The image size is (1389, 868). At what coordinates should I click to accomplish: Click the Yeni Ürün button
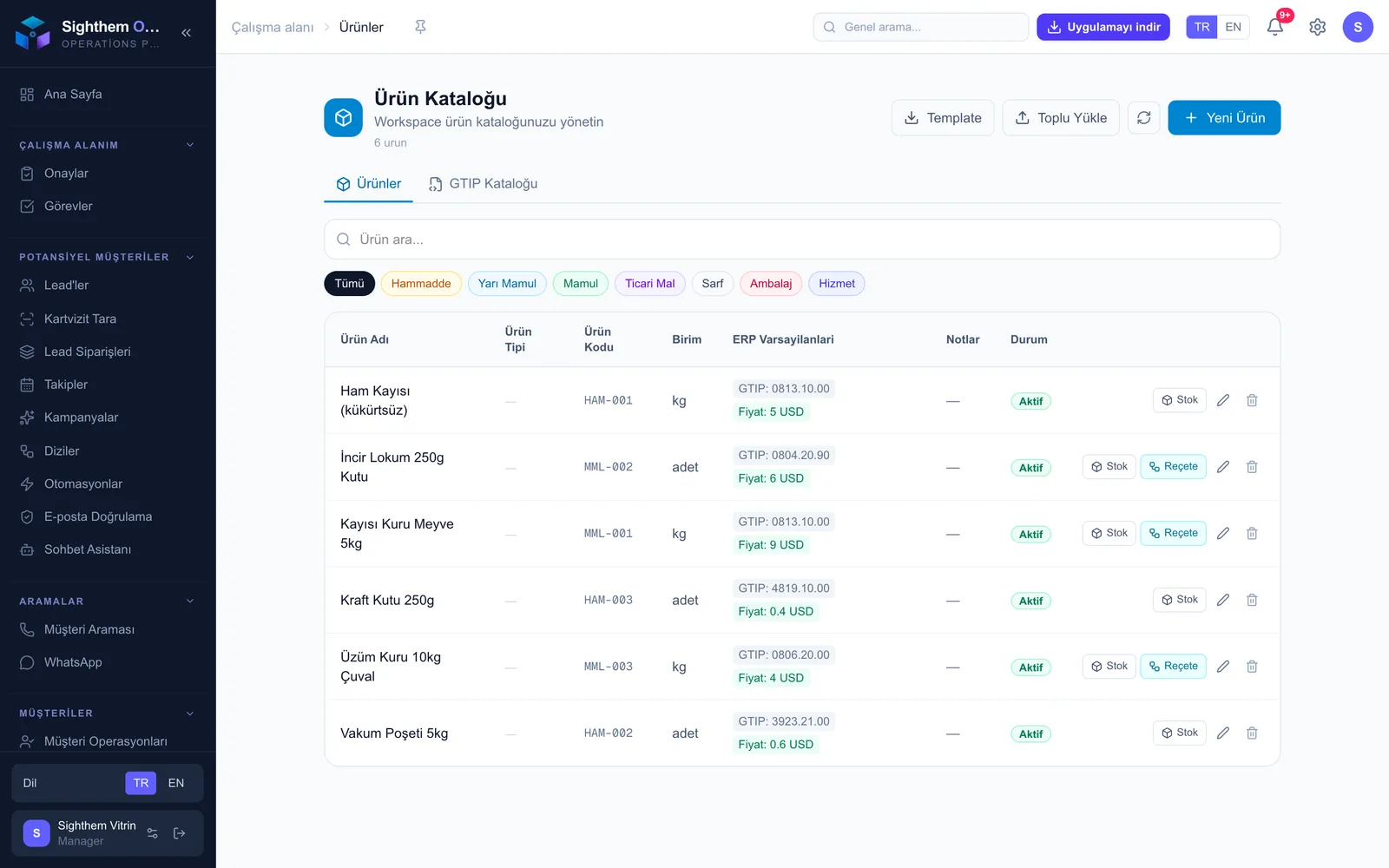pyautogui.click(x=1224, y=118)
